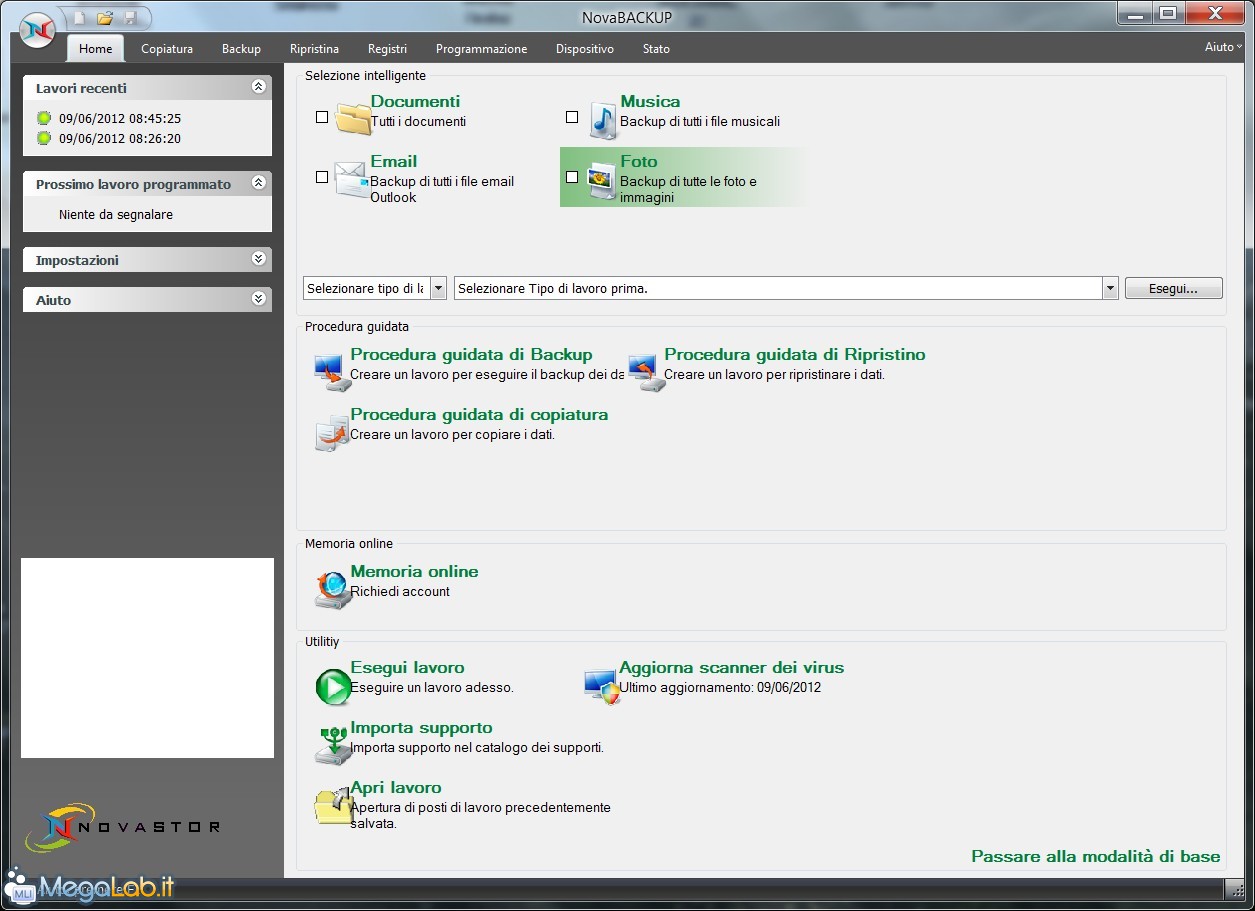
Task: Click the Richiedi account text
Action: click(400, 591)
